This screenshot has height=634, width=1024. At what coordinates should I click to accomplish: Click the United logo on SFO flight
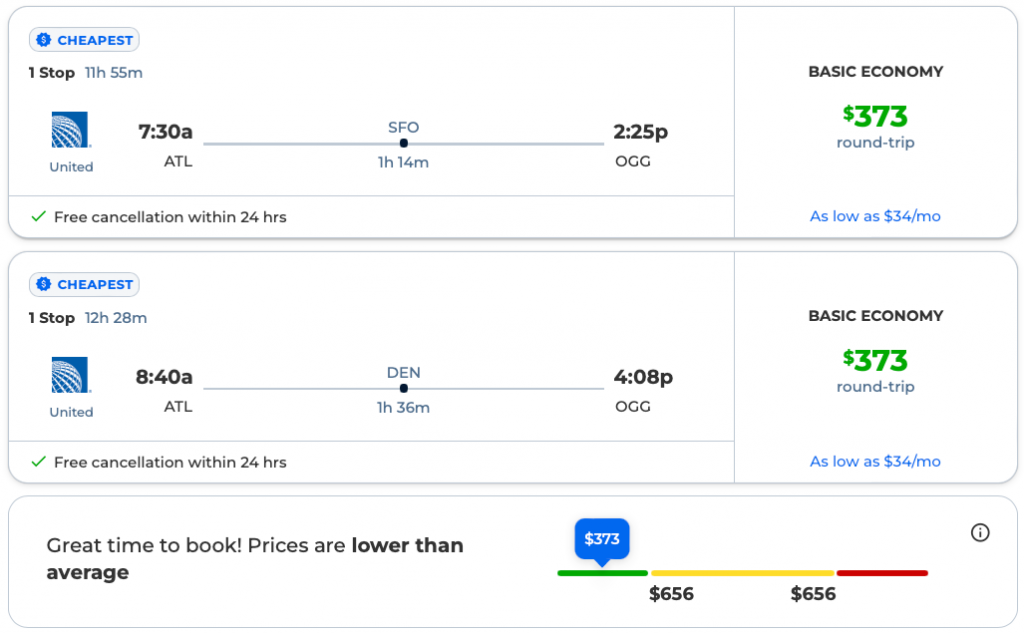(71, 130)
